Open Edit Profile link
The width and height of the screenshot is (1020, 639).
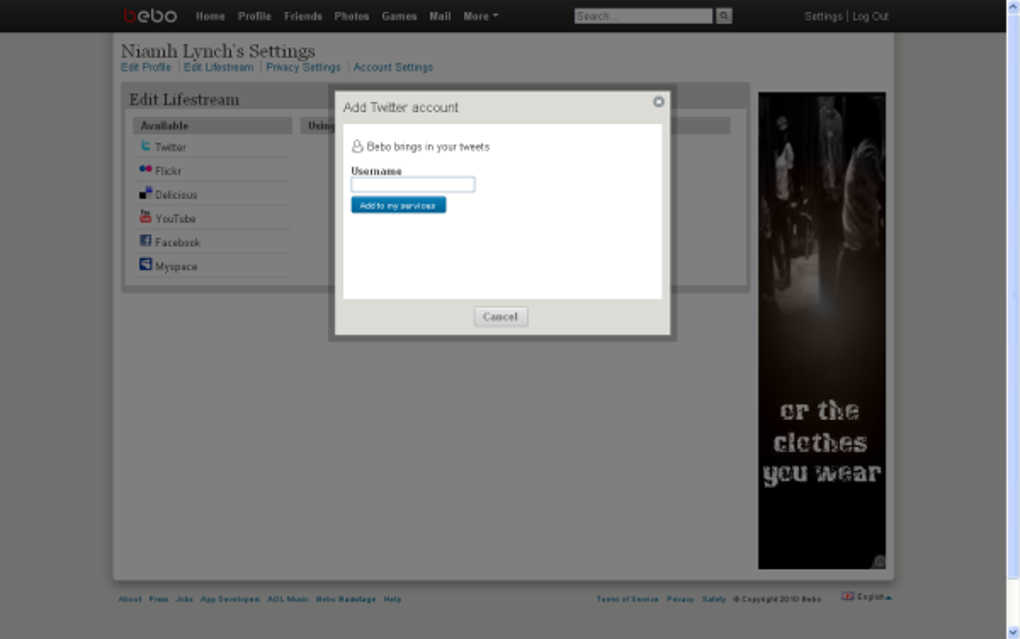(x=146, y=67)
